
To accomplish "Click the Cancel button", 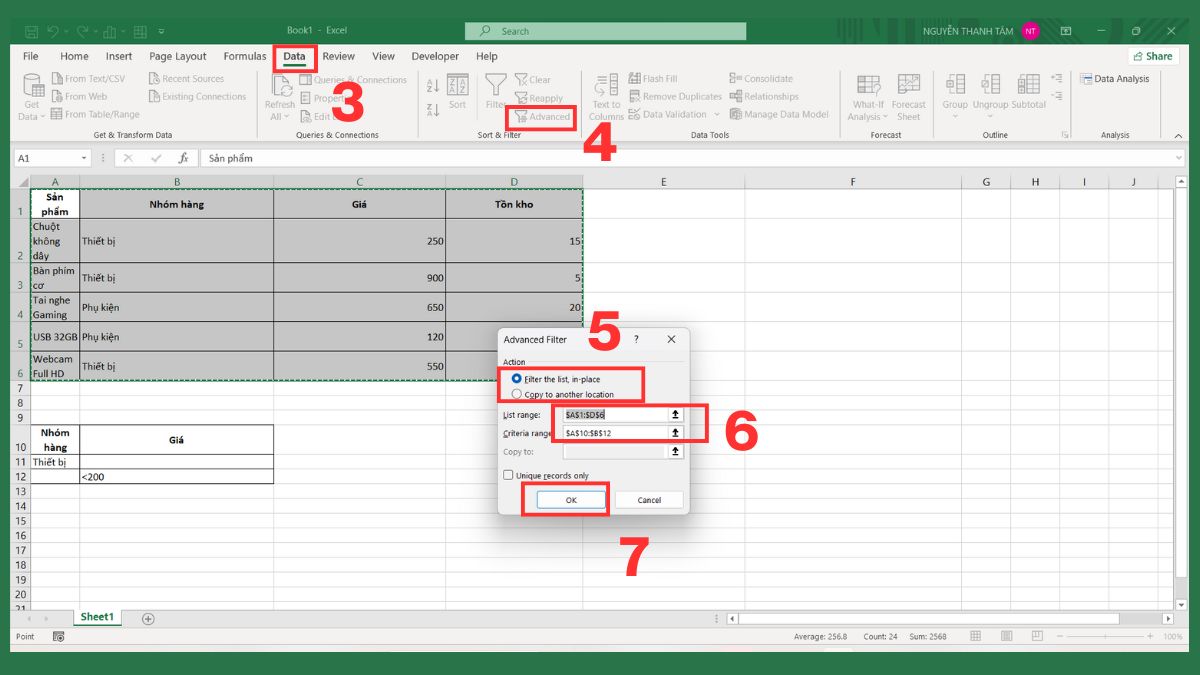I will (649, 499).
